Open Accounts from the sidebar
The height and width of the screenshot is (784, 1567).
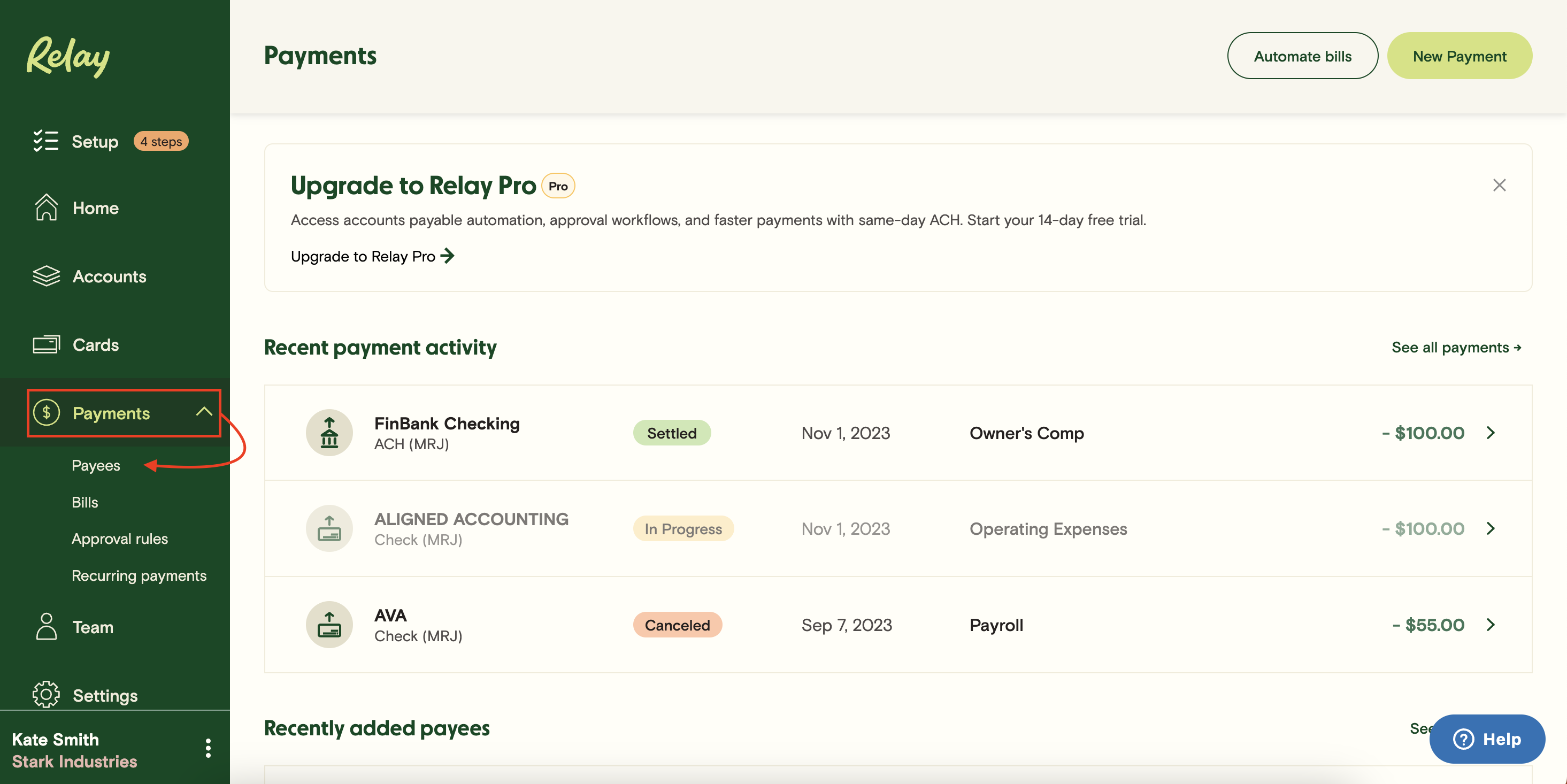point(110,276)
